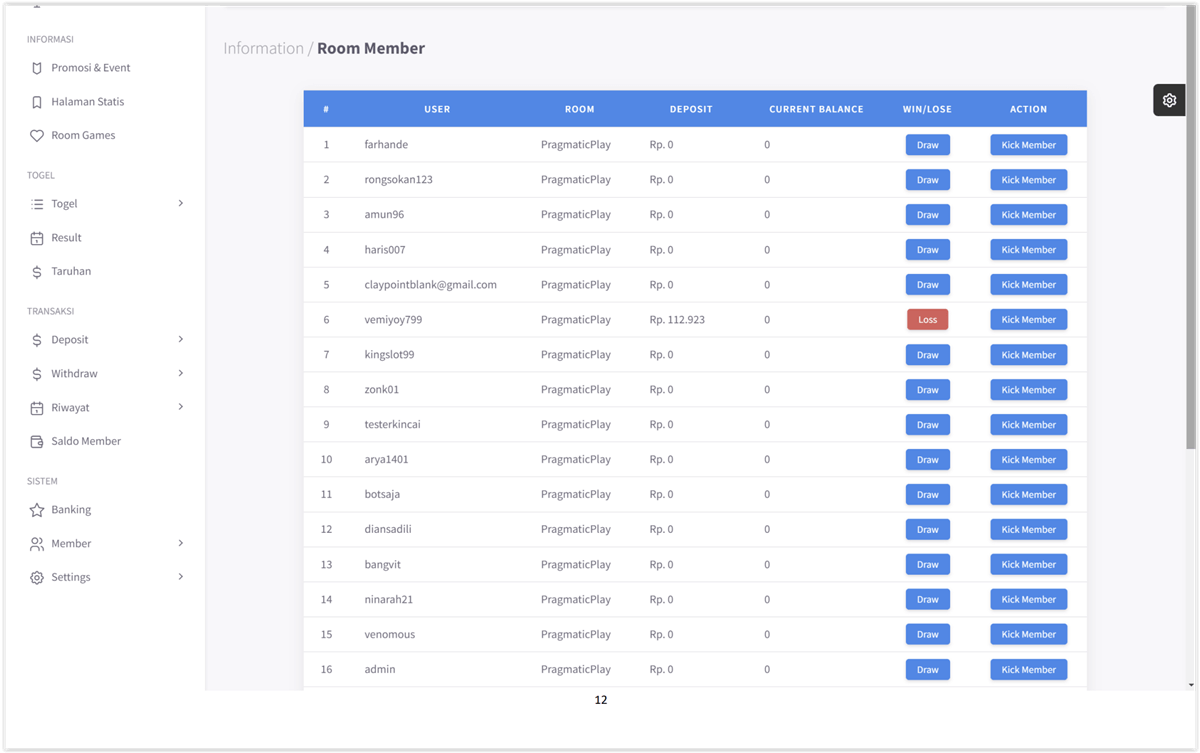Select the Taruhan dollar icon
Viewport: 1200px width, 753px height.
[x=35, y=271]
